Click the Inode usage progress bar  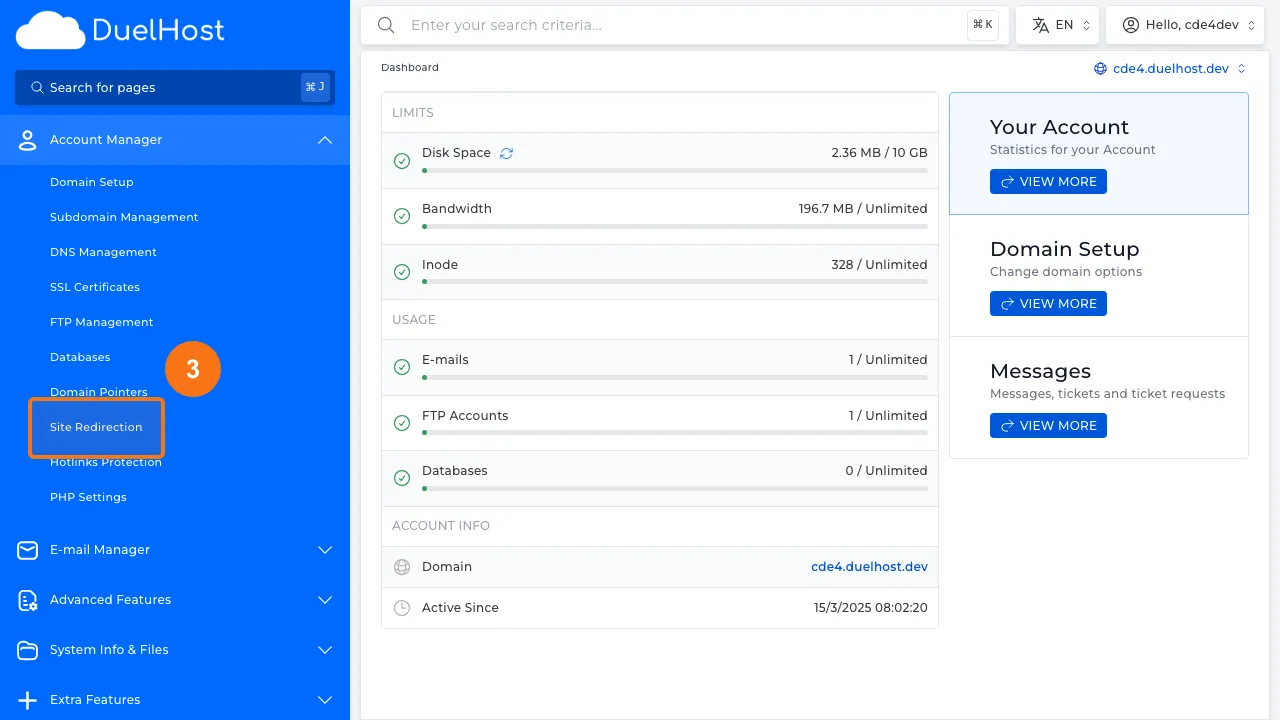coord(674,281)
